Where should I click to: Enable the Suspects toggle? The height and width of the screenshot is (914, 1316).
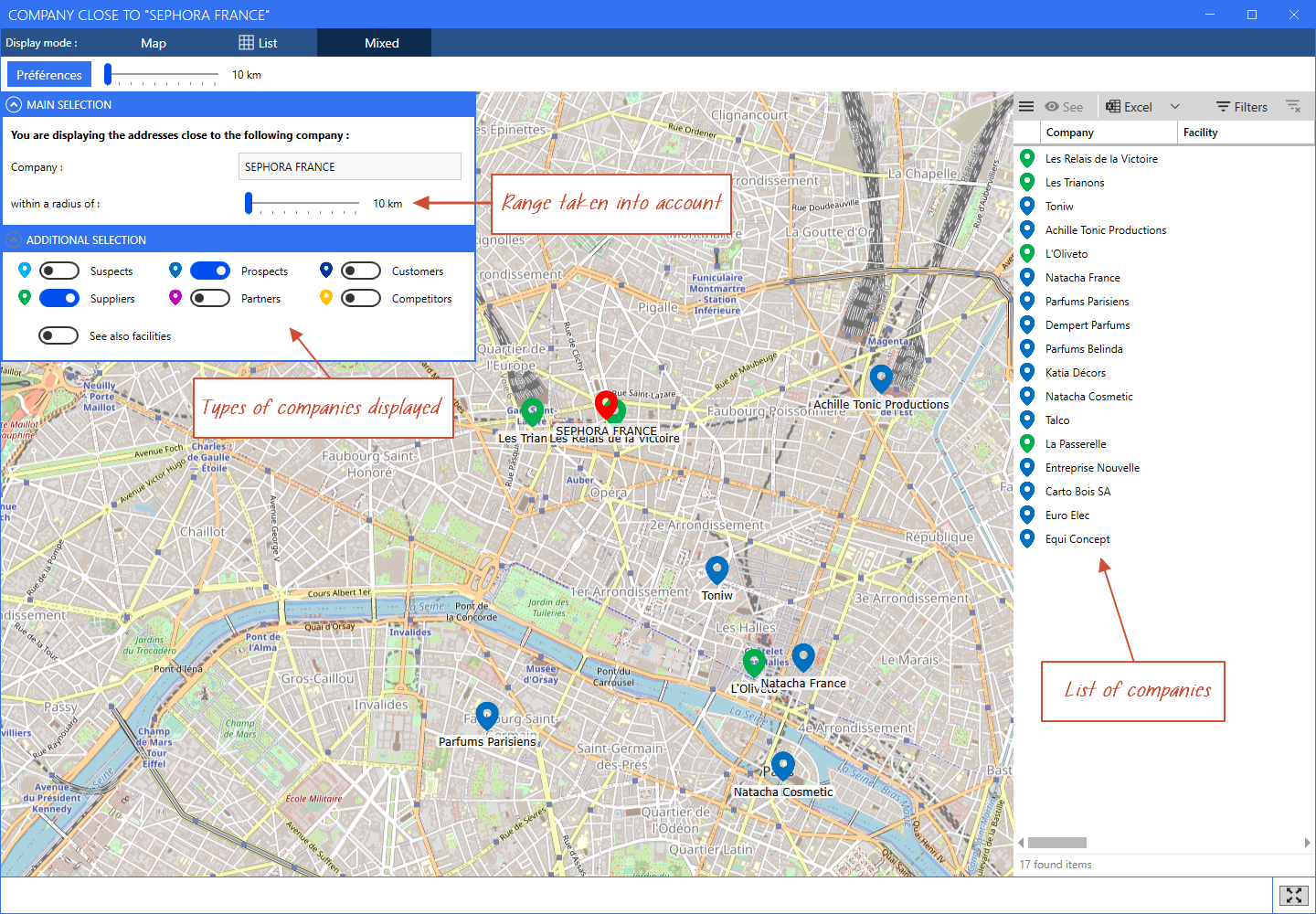tap(59, 271)
